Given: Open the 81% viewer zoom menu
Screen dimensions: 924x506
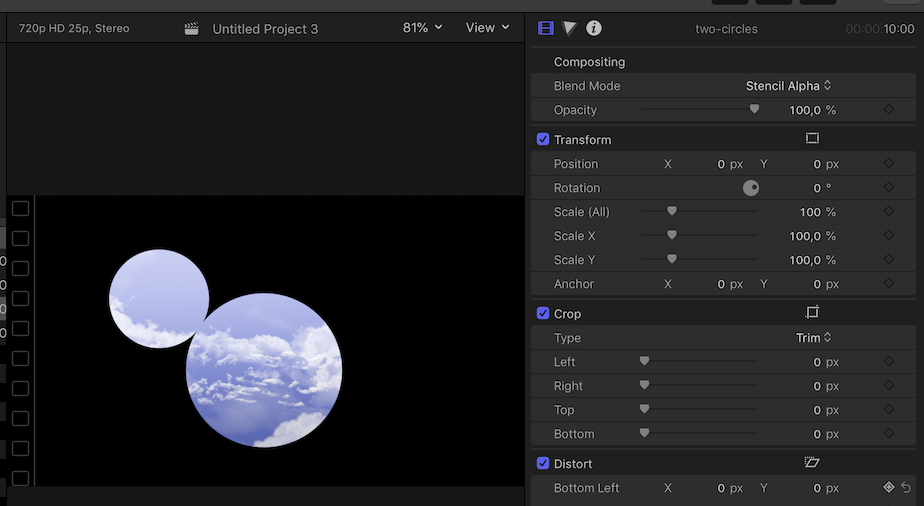Looking at the screenshot, I should [422, 28].
